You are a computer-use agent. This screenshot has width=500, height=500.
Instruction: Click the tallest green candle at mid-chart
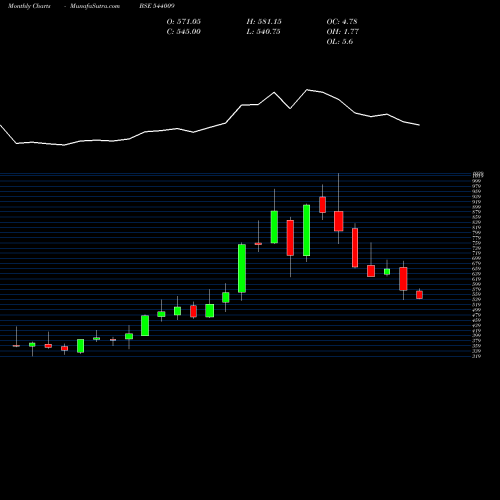click(242, 268)
